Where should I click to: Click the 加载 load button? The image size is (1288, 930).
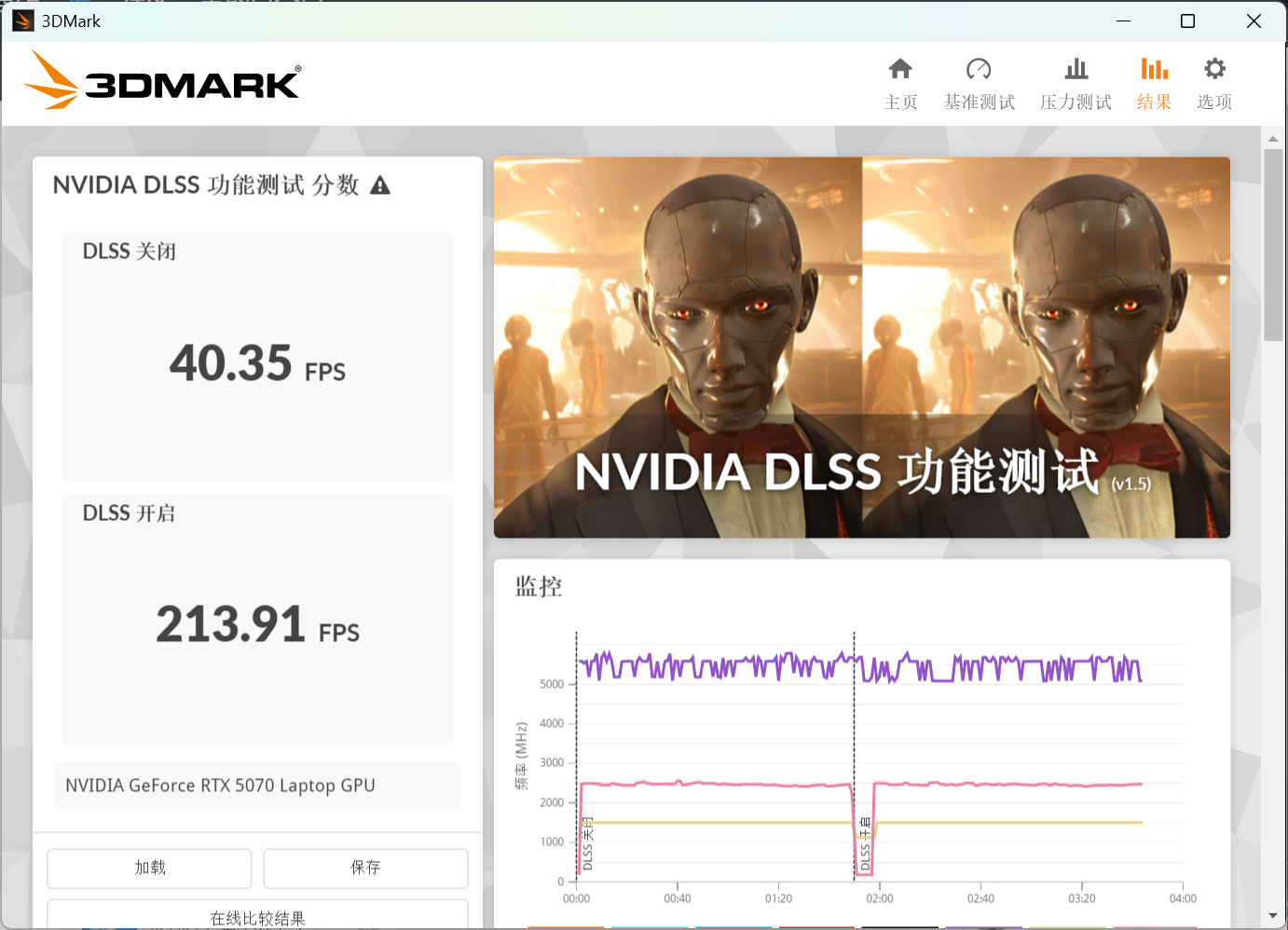(149, 868)
